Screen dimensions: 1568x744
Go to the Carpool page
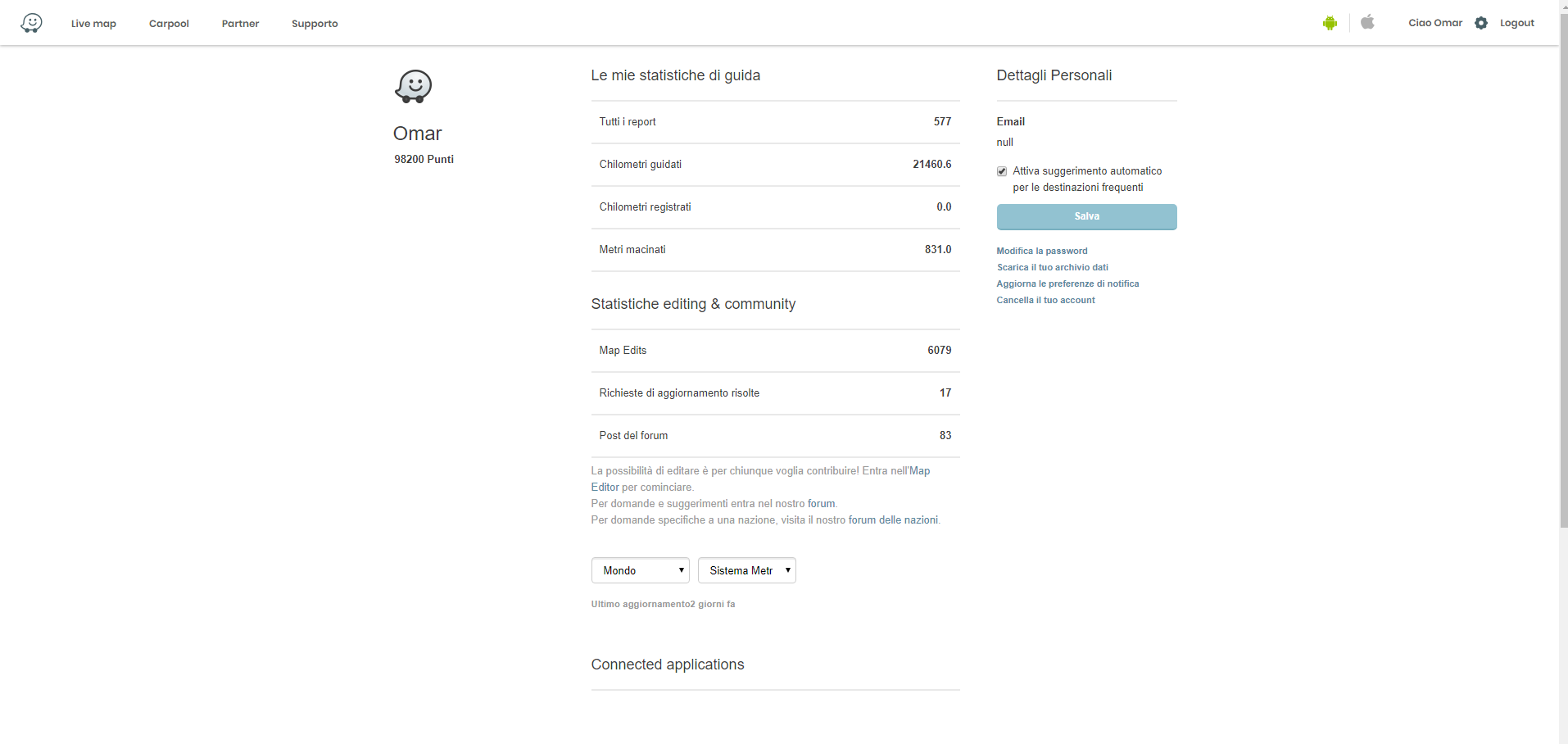pyautogui.click(x=169, y=24)
